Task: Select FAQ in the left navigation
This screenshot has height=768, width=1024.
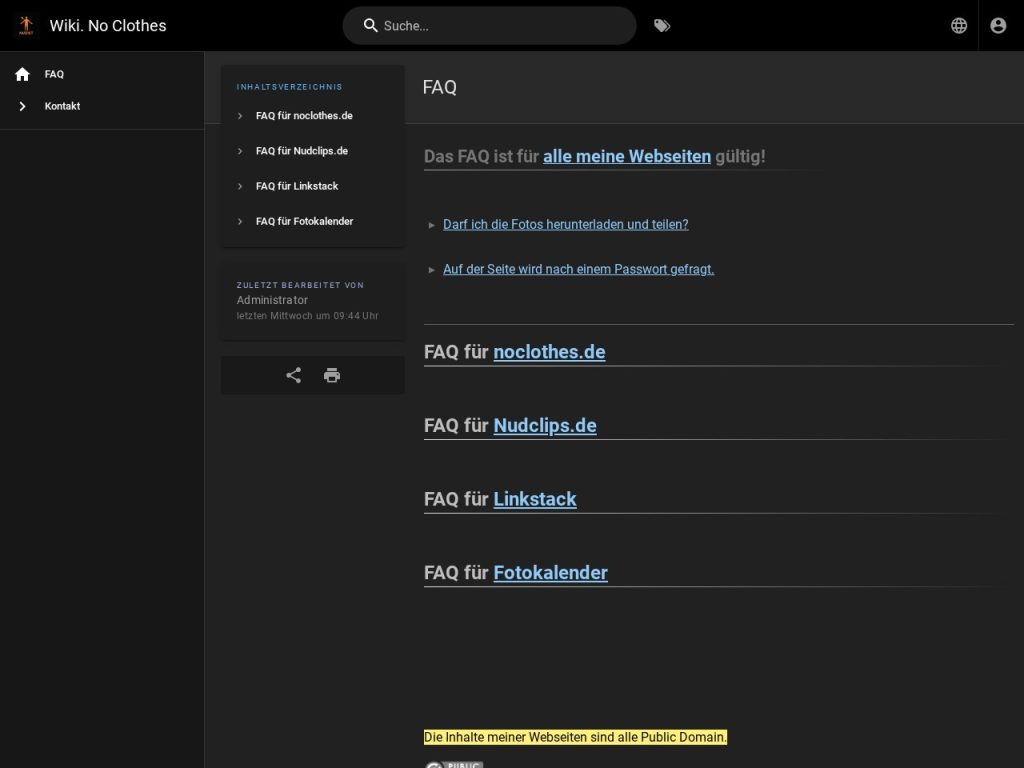Action: [54, 74]
